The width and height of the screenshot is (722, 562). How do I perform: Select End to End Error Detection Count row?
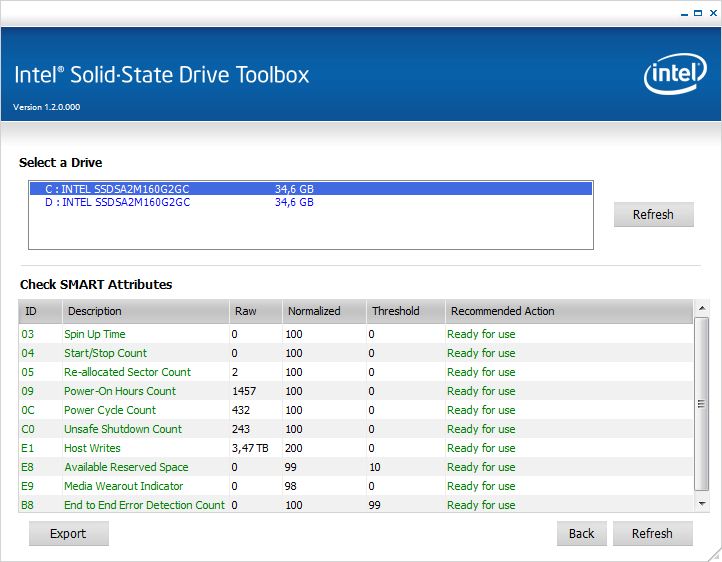pyautogui.click(x=355, y=505)
